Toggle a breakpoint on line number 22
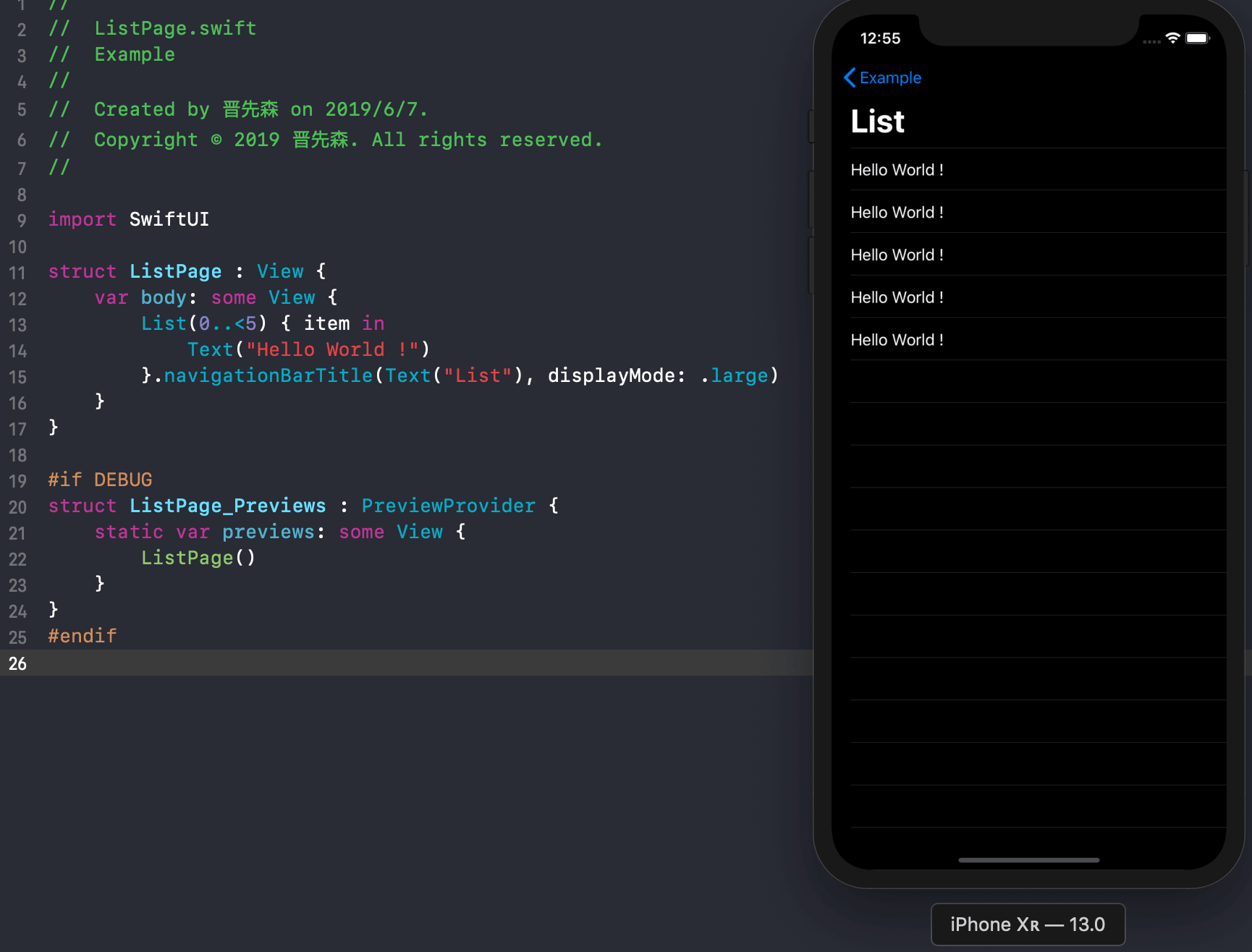 click(x=17, y=559)
